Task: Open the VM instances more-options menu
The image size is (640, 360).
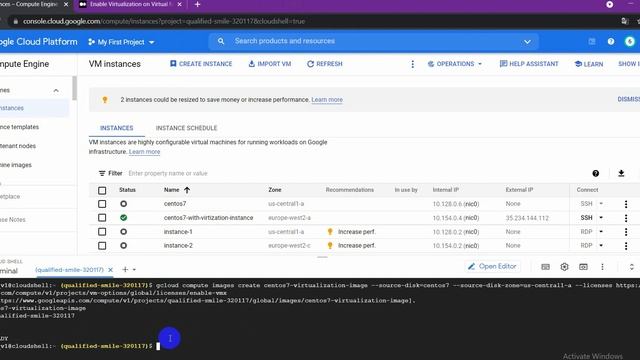Action: (412, 64)
